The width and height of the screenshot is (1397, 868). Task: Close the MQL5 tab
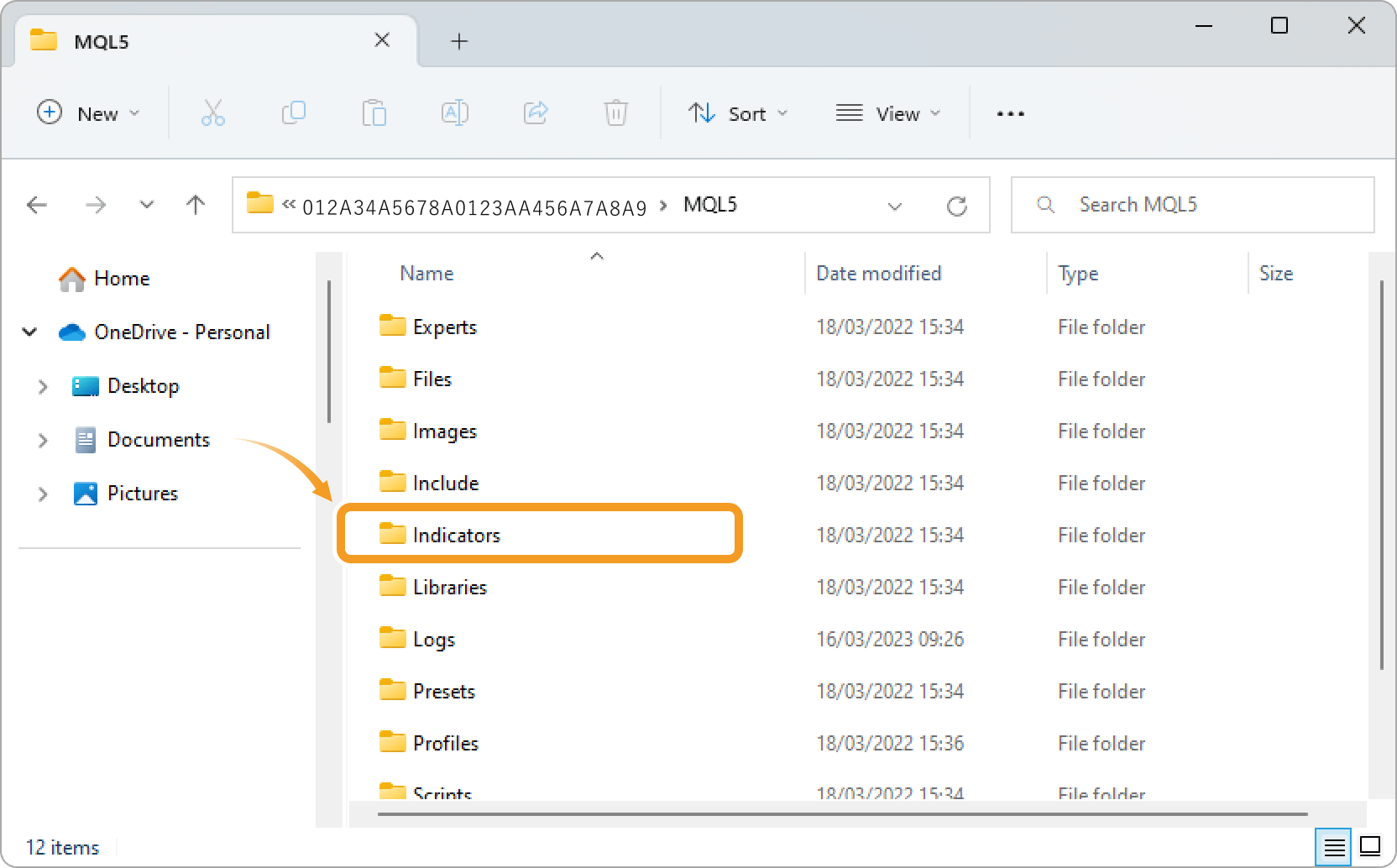[x=382, y=40]
